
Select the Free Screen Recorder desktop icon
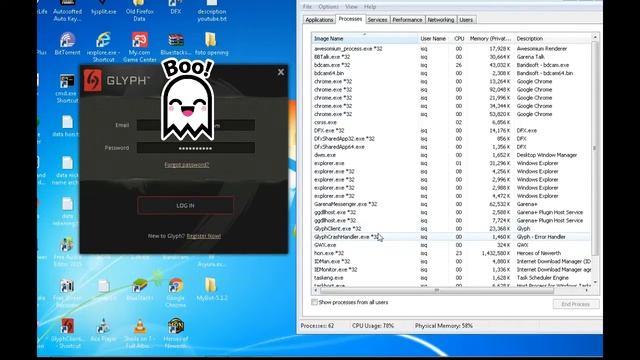pyautogui.click(x=67, y=293)
